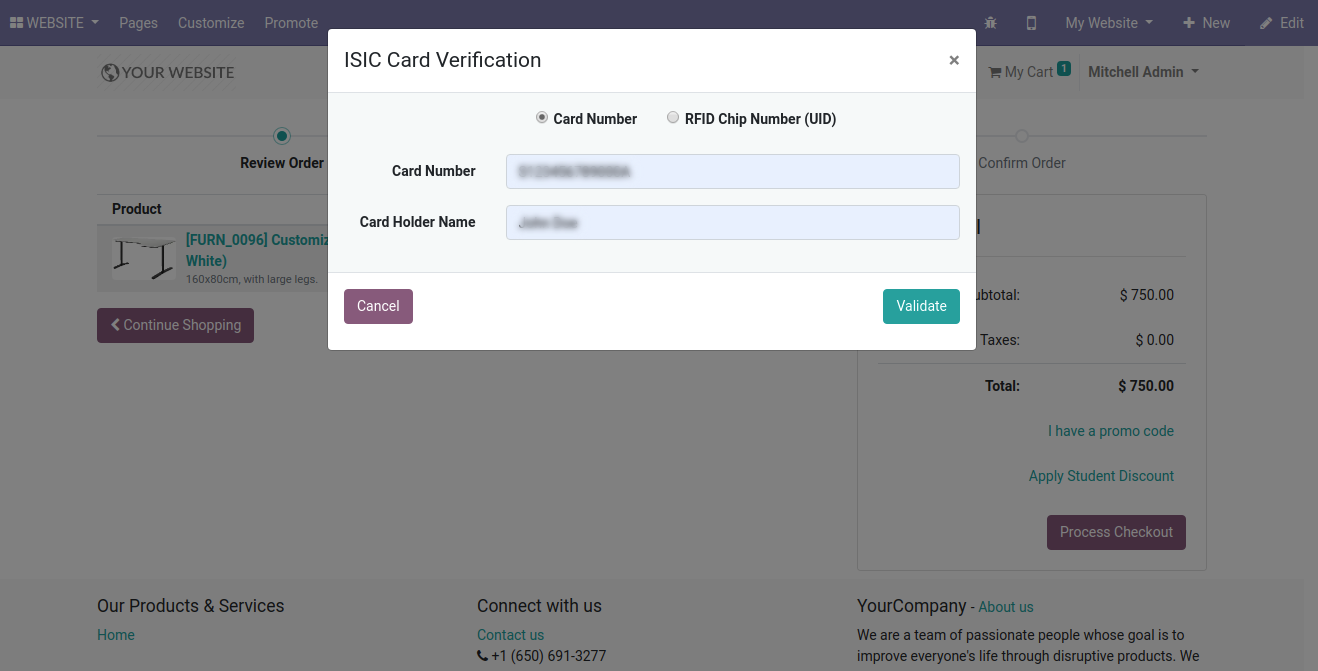The height and width of the screenshot is (671, 1318).
Task: Click the Process Checkout button
Action: coord(1116,532)
